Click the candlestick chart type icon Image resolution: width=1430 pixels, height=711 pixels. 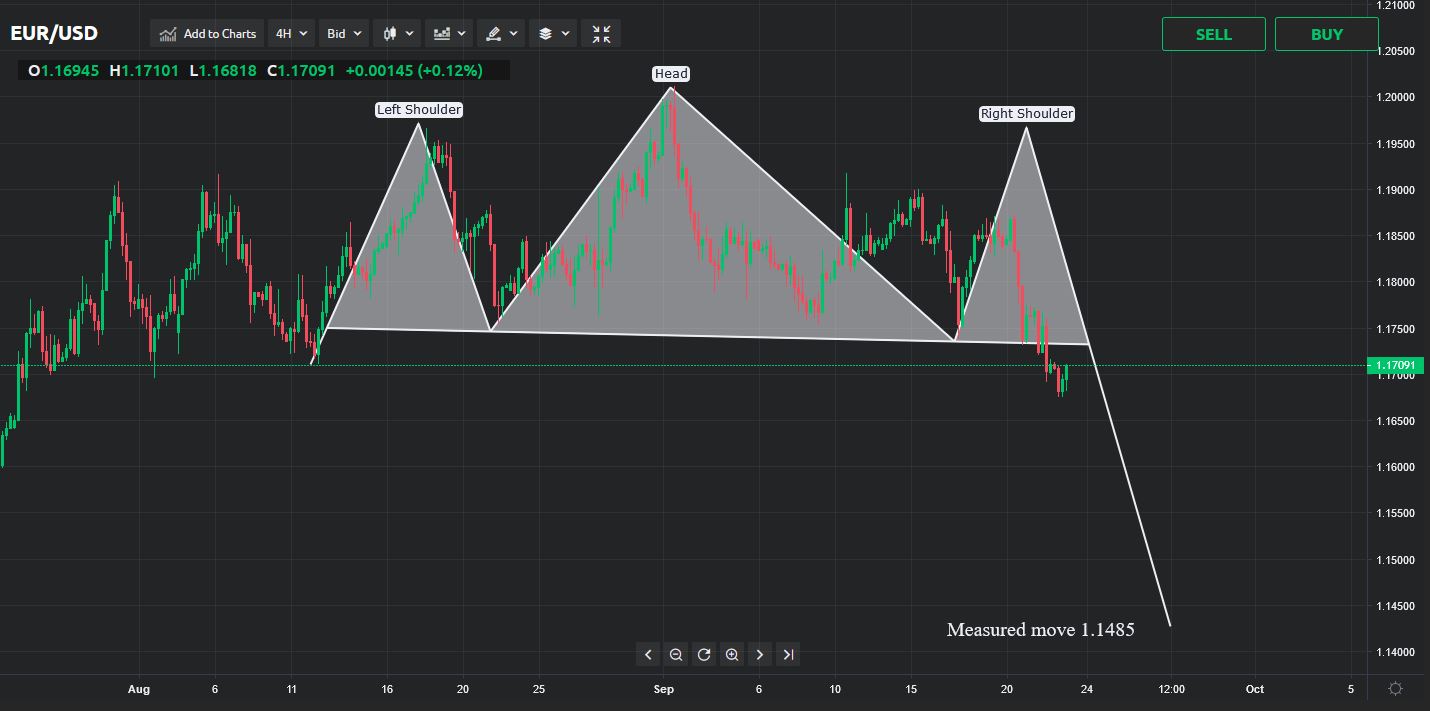390,33
